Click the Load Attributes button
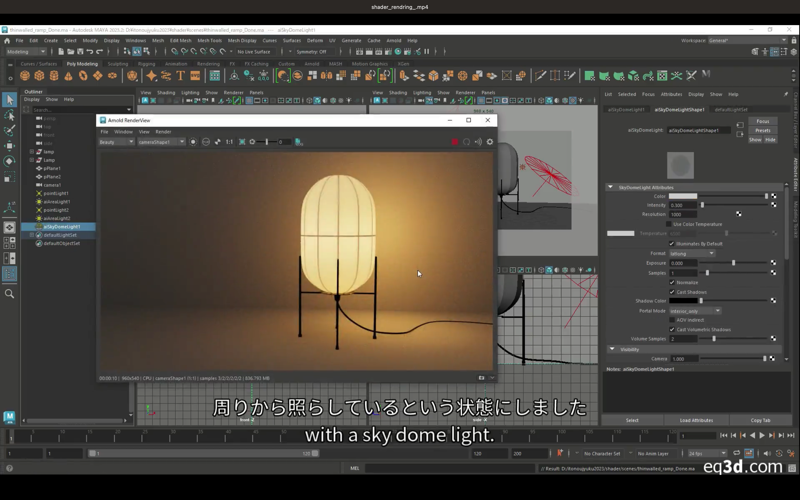Image resolution: width=800 pixels, height=500 pixels. coord(696,420)
